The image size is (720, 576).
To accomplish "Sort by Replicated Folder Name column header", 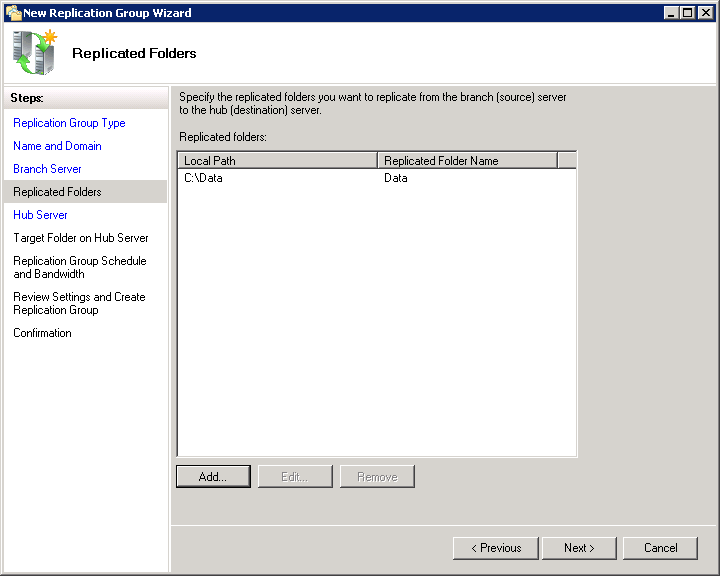I will [467, 161].
